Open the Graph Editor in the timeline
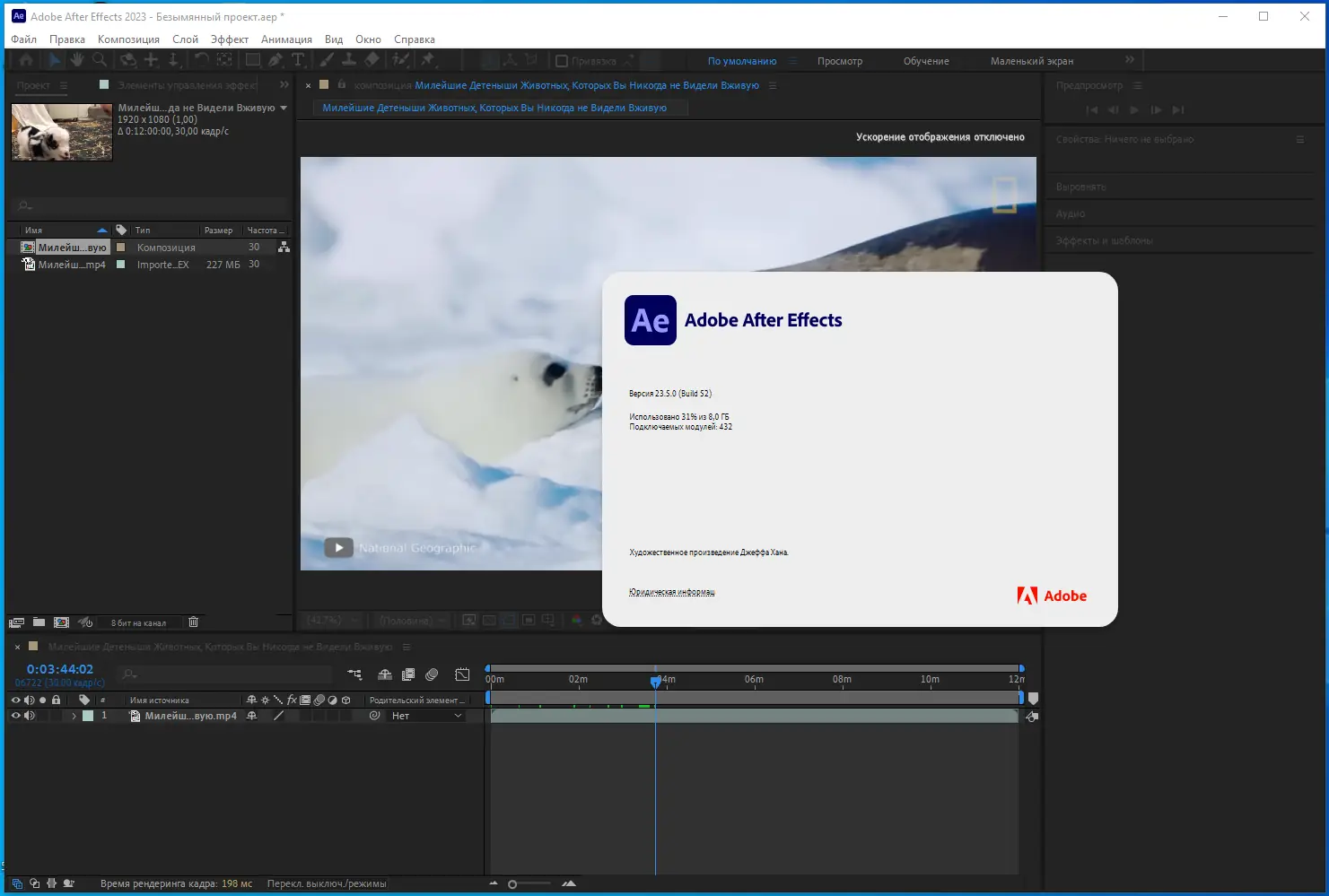Viewport: 1329px width, 896px height. (460, 674)
